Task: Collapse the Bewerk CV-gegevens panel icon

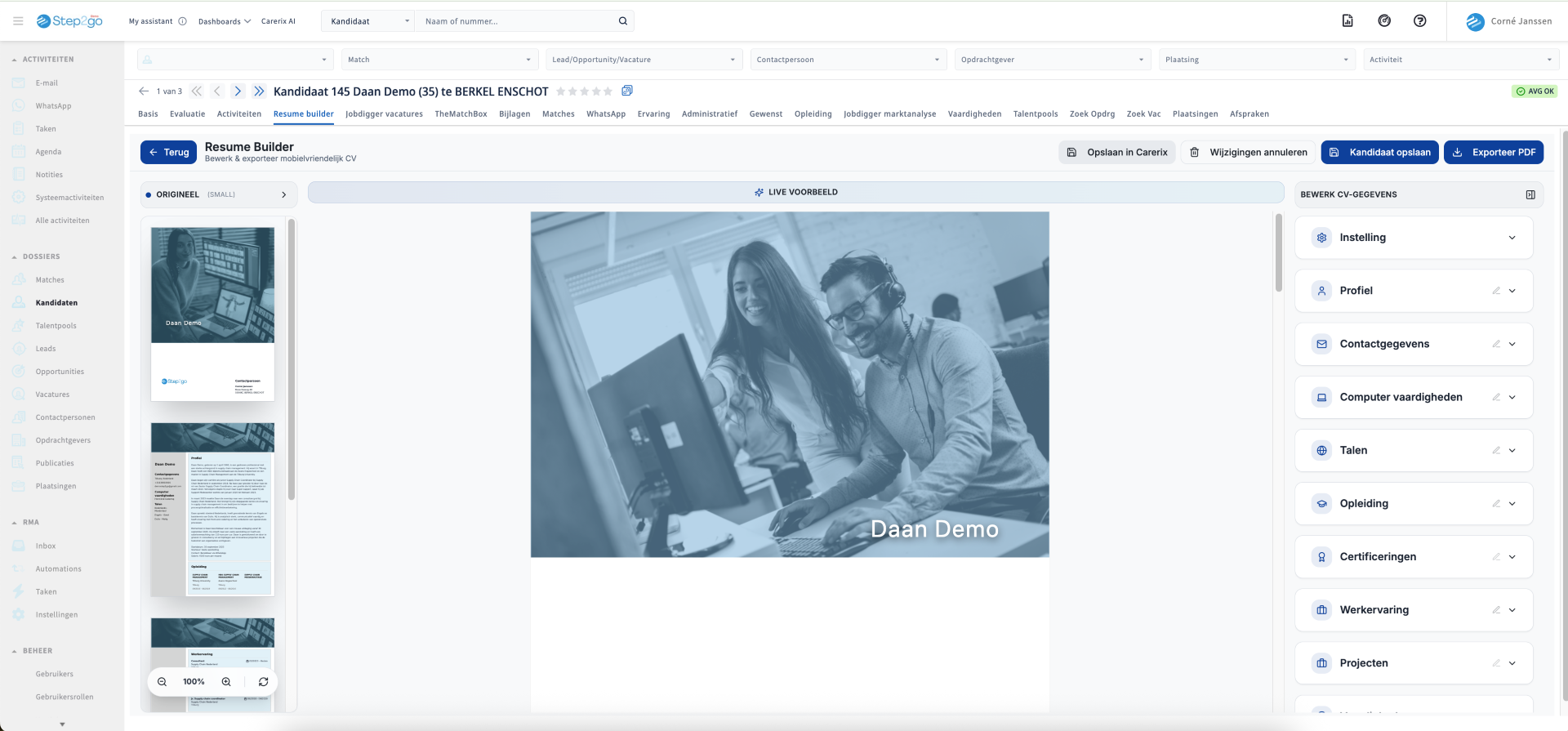Action: click(1530, 194)
